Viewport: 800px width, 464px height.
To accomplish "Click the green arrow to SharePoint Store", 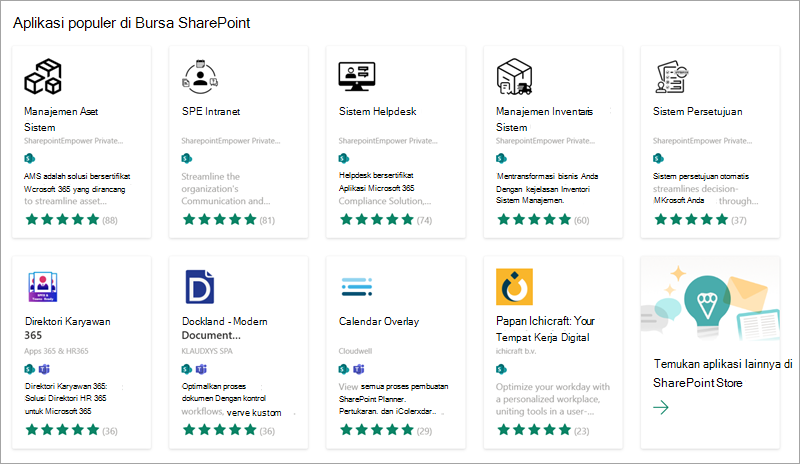I will pyautogui.click(x=661, y=407).
